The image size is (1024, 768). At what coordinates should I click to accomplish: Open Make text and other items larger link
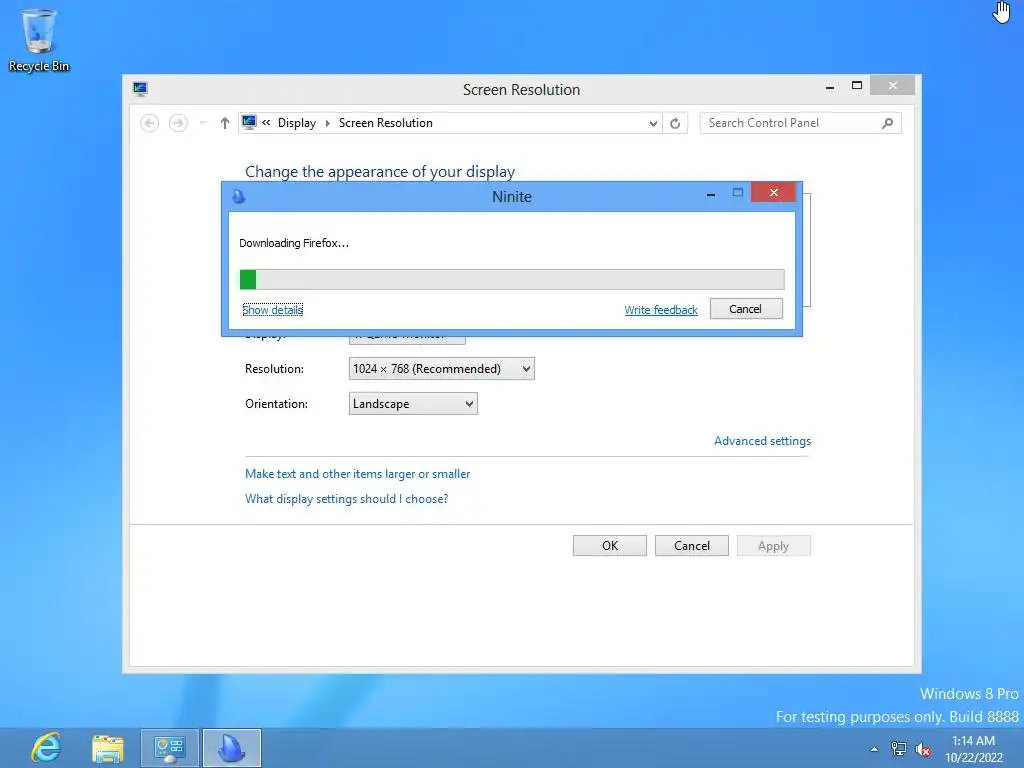coord(357,474)
